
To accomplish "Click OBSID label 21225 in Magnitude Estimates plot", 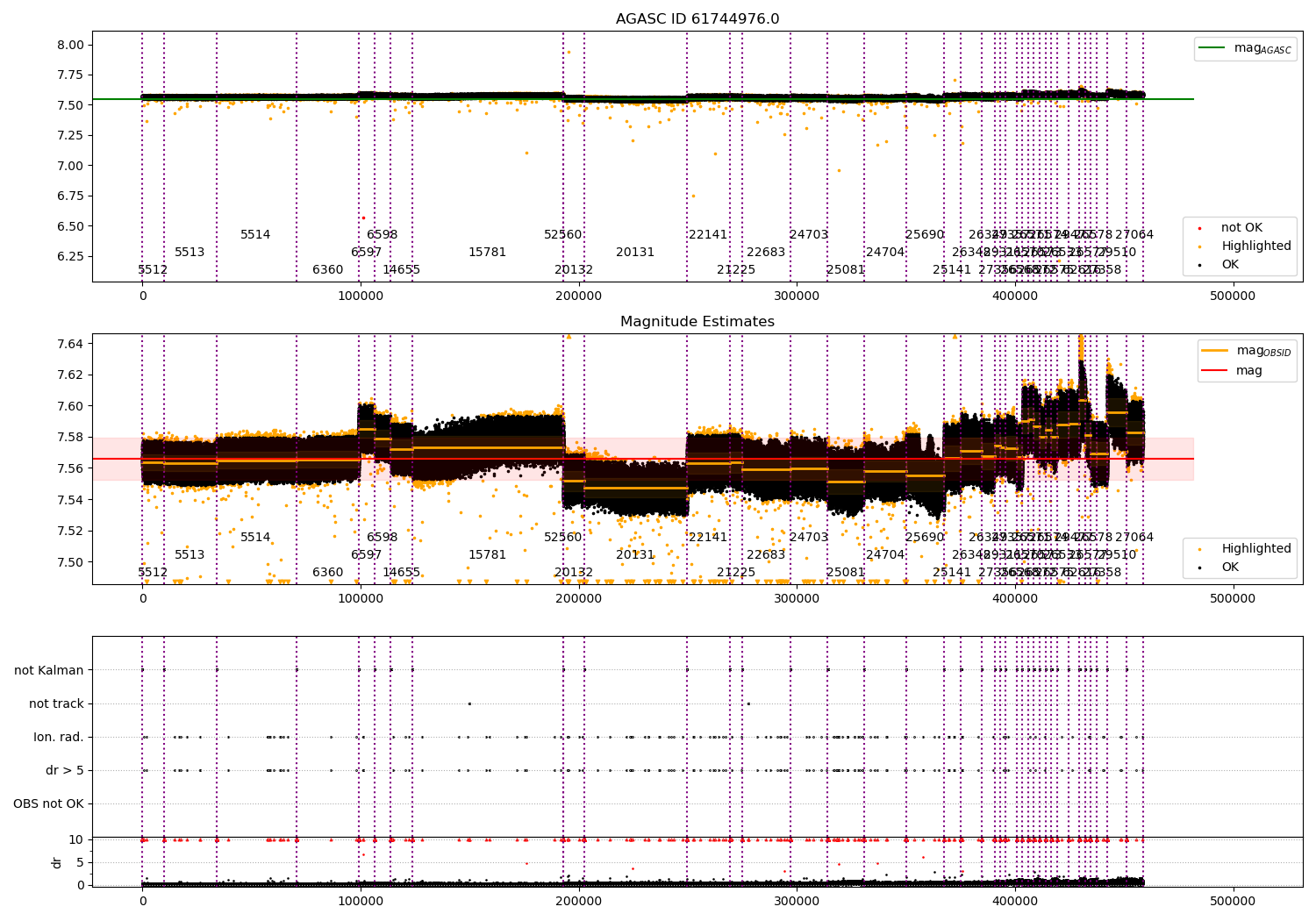I will (x=736, y=573).
